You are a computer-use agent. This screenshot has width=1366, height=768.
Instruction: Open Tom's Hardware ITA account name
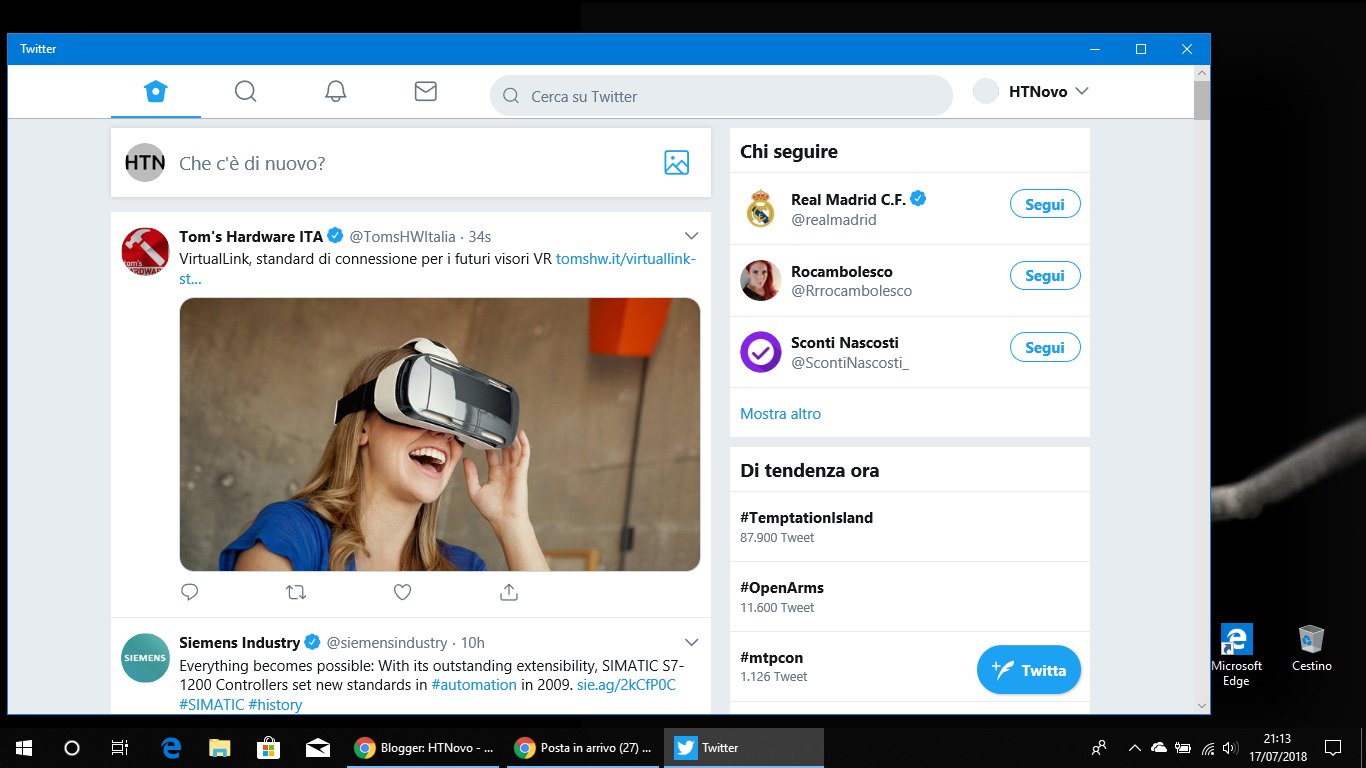[251, 237]
